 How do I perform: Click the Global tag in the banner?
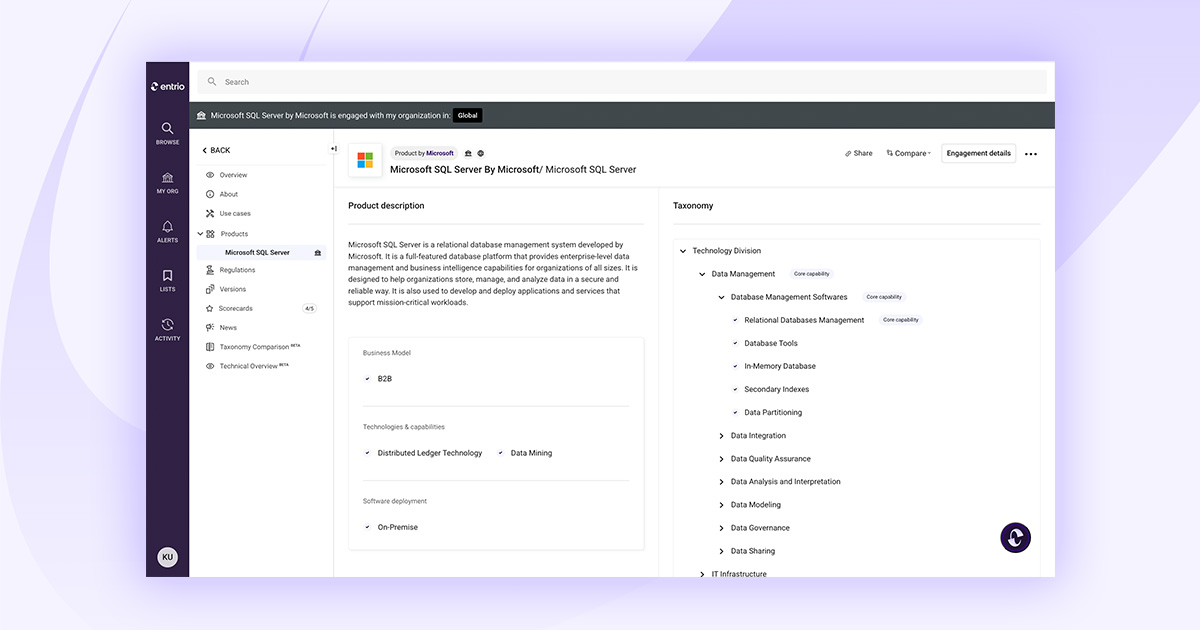pos(467,115)
